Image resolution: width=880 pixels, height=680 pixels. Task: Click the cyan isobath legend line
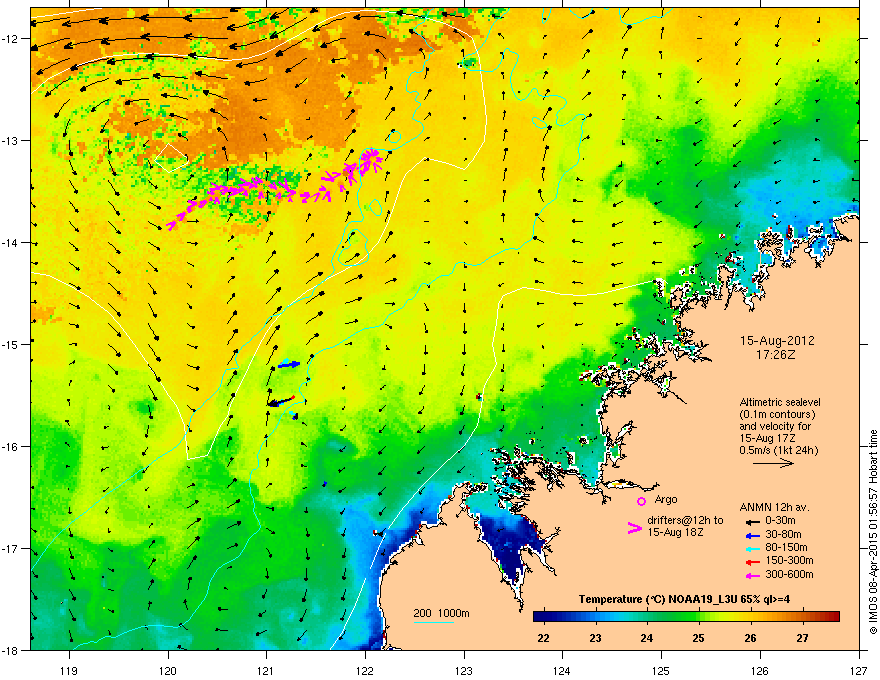[434, 622]
